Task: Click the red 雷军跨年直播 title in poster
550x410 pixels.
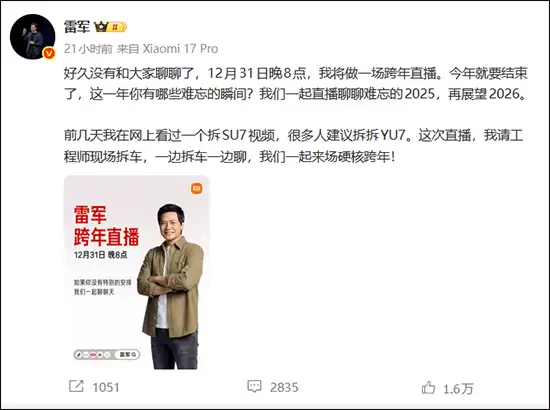Action: tap(107, 226)
